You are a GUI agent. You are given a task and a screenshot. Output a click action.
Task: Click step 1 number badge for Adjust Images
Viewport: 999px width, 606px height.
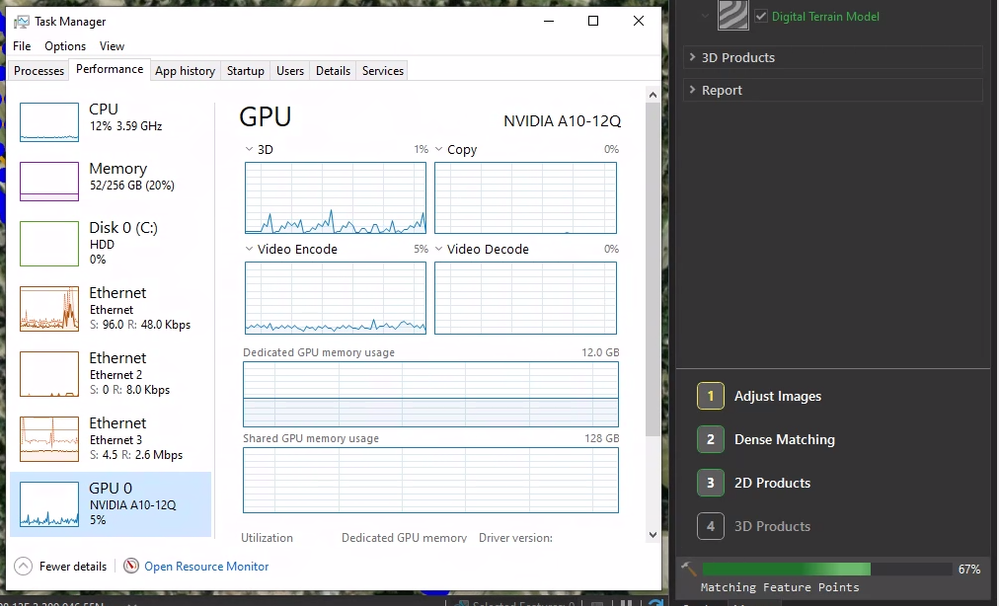tap(710, 396)
